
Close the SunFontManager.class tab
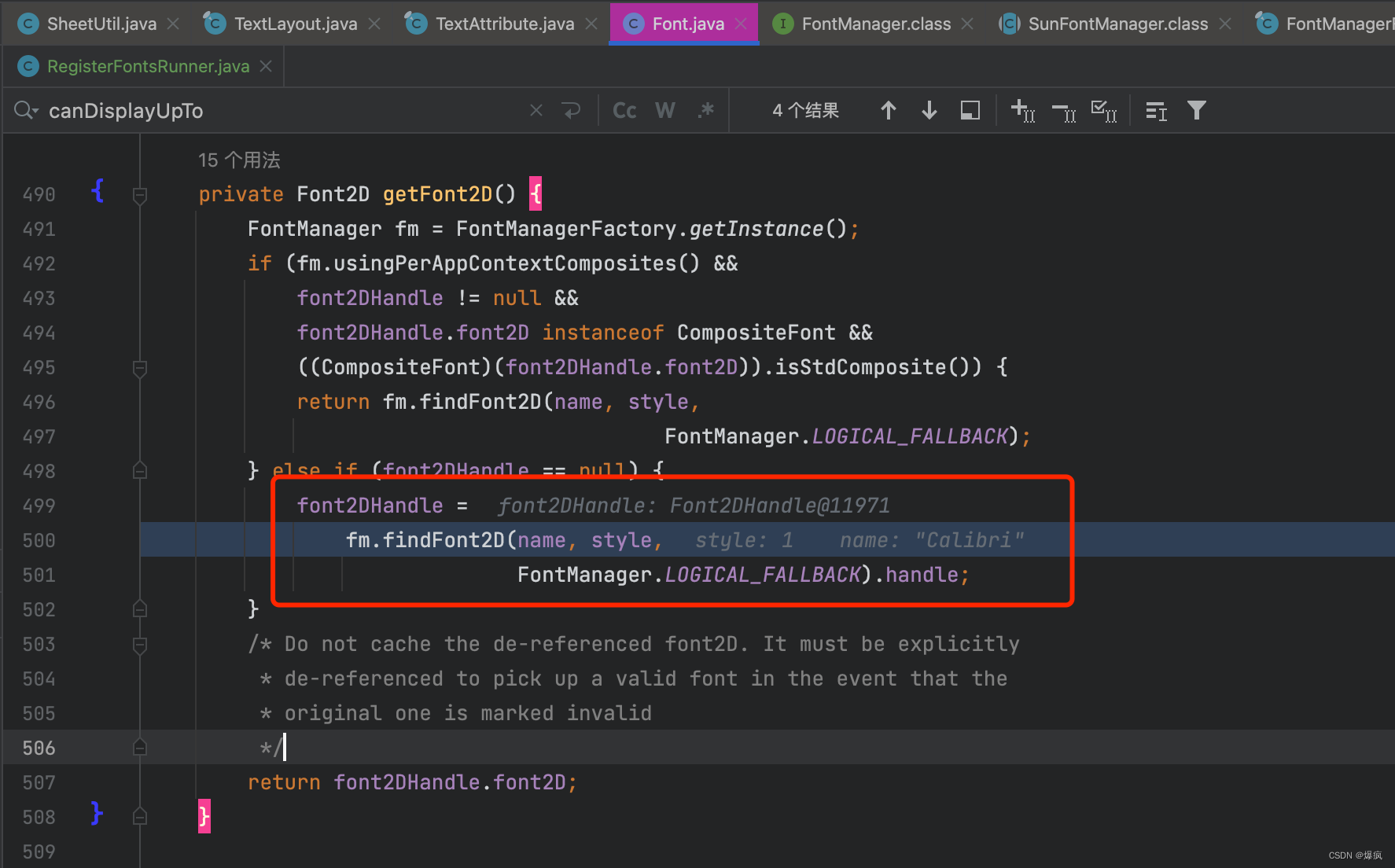(1225, 24)
